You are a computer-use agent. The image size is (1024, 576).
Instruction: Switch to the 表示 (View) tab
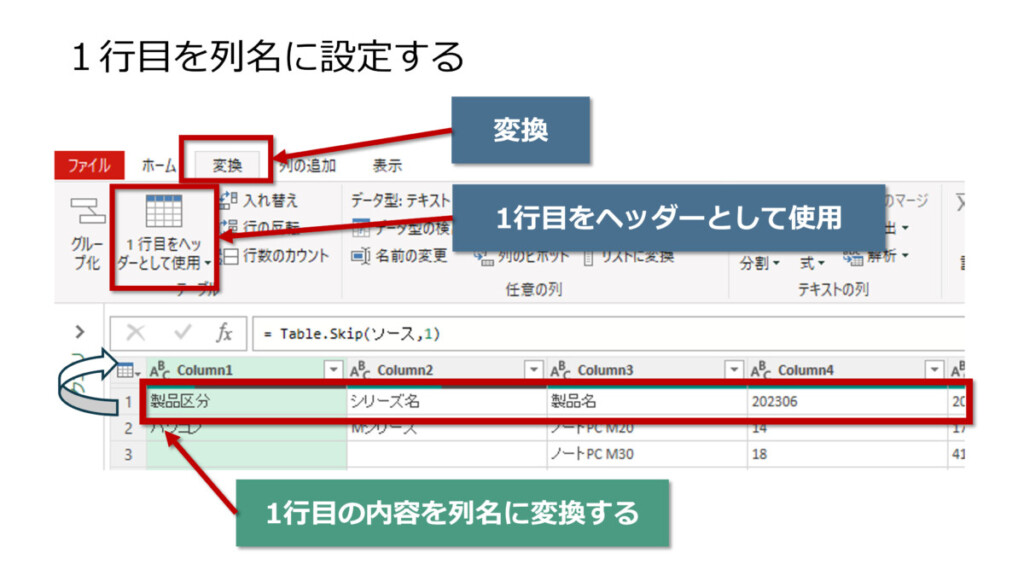click(x=387, y=166)
